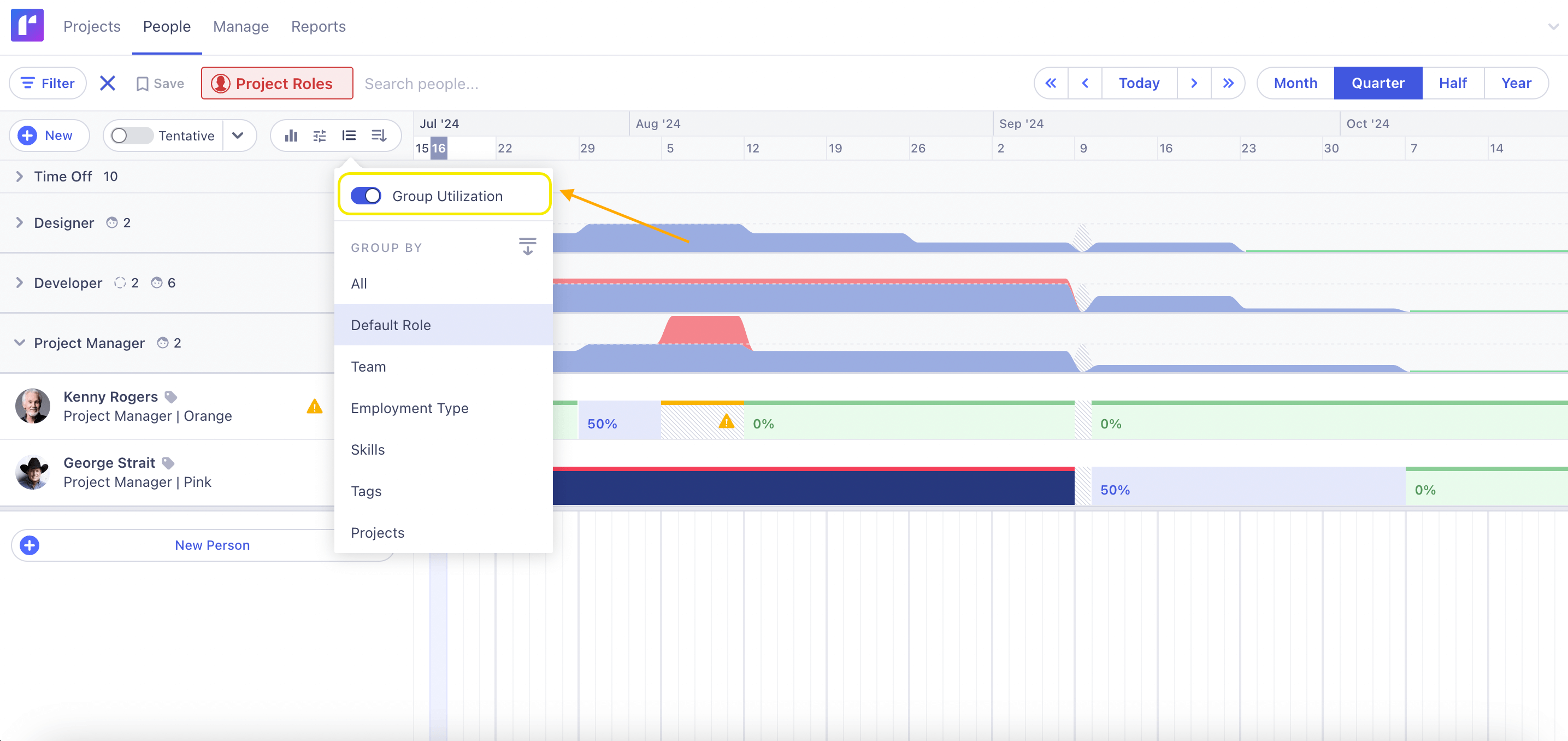The height and width of the screenshot is (741, 1568).
Task: Open the Tentative dropdown arrow
Action: (x=238, y=135)
